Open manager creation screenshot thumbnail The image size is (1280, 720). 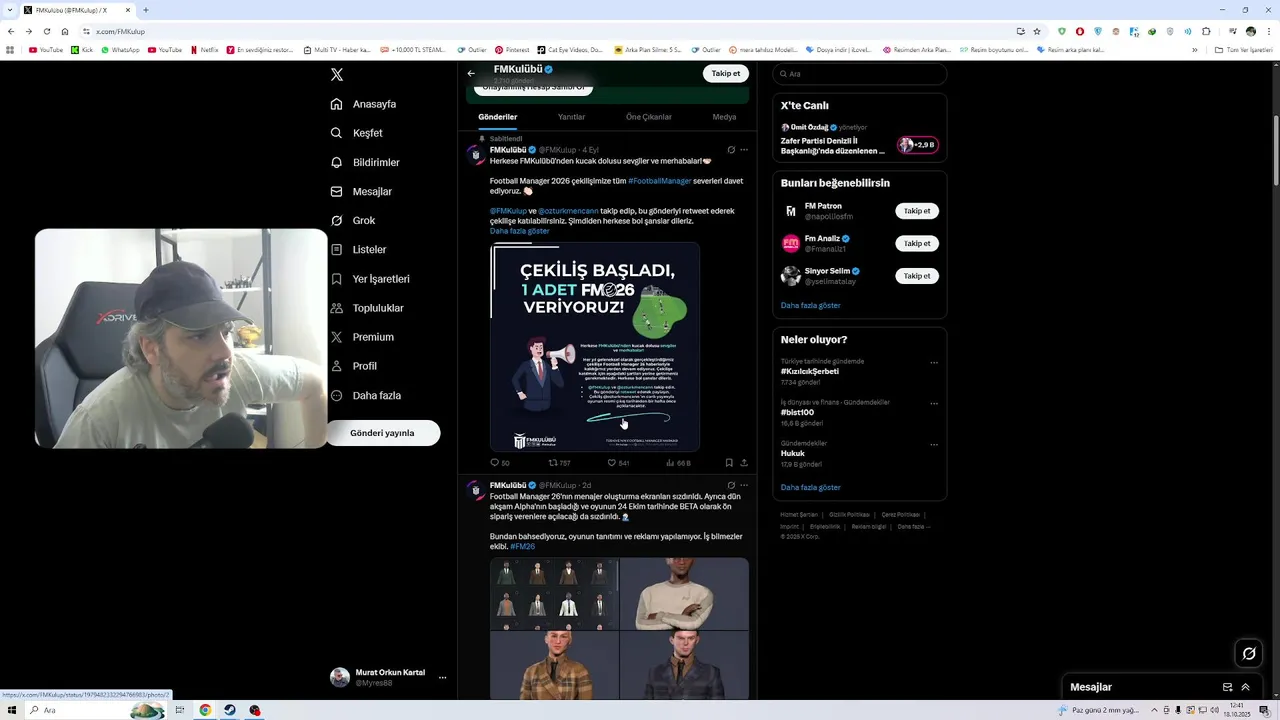point(554,594)
